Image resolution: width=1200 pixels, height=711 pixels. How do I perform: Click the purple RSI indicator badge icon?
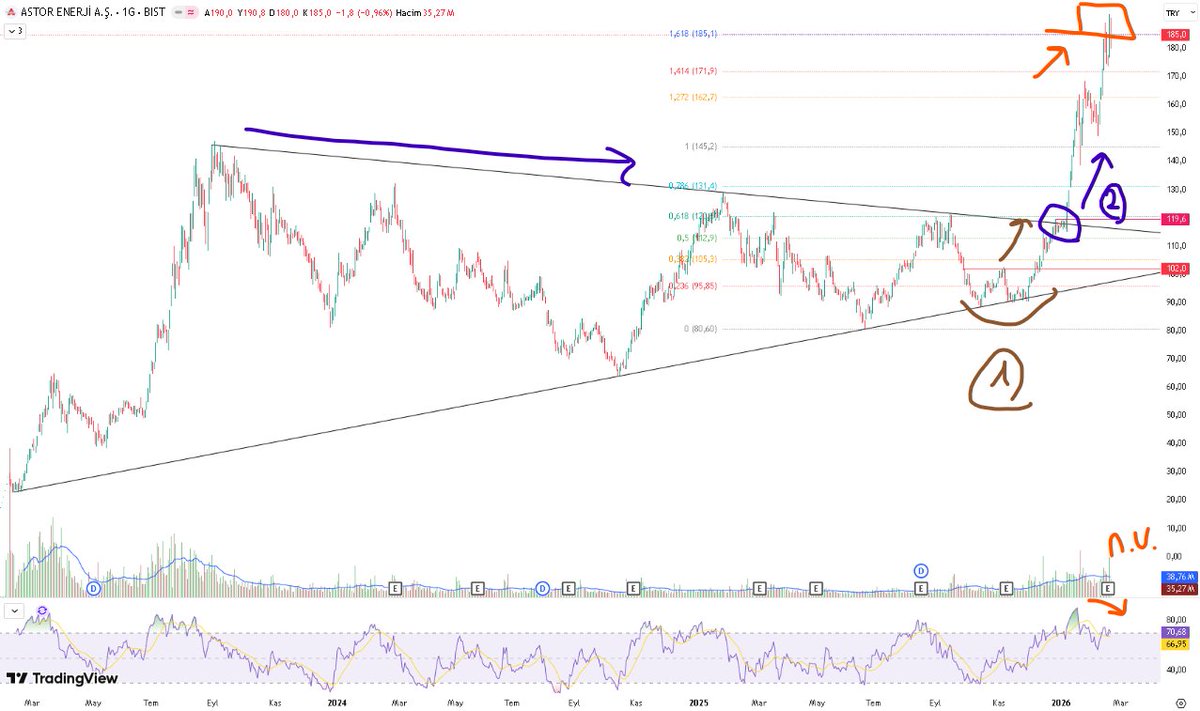coord(42,611)
